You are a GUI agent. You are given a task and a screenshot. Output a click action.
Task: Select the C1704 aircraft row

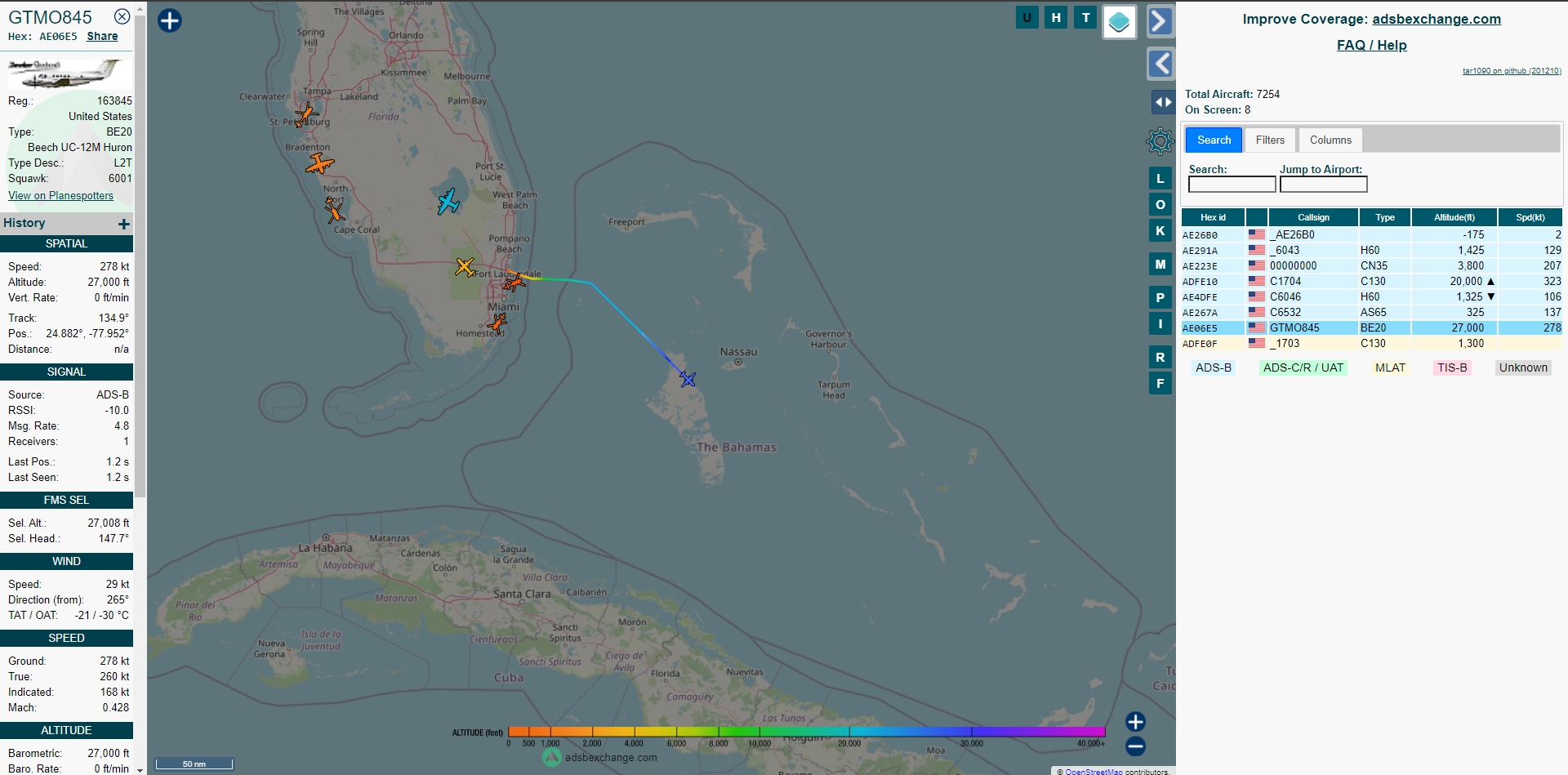coord(1372,281)
